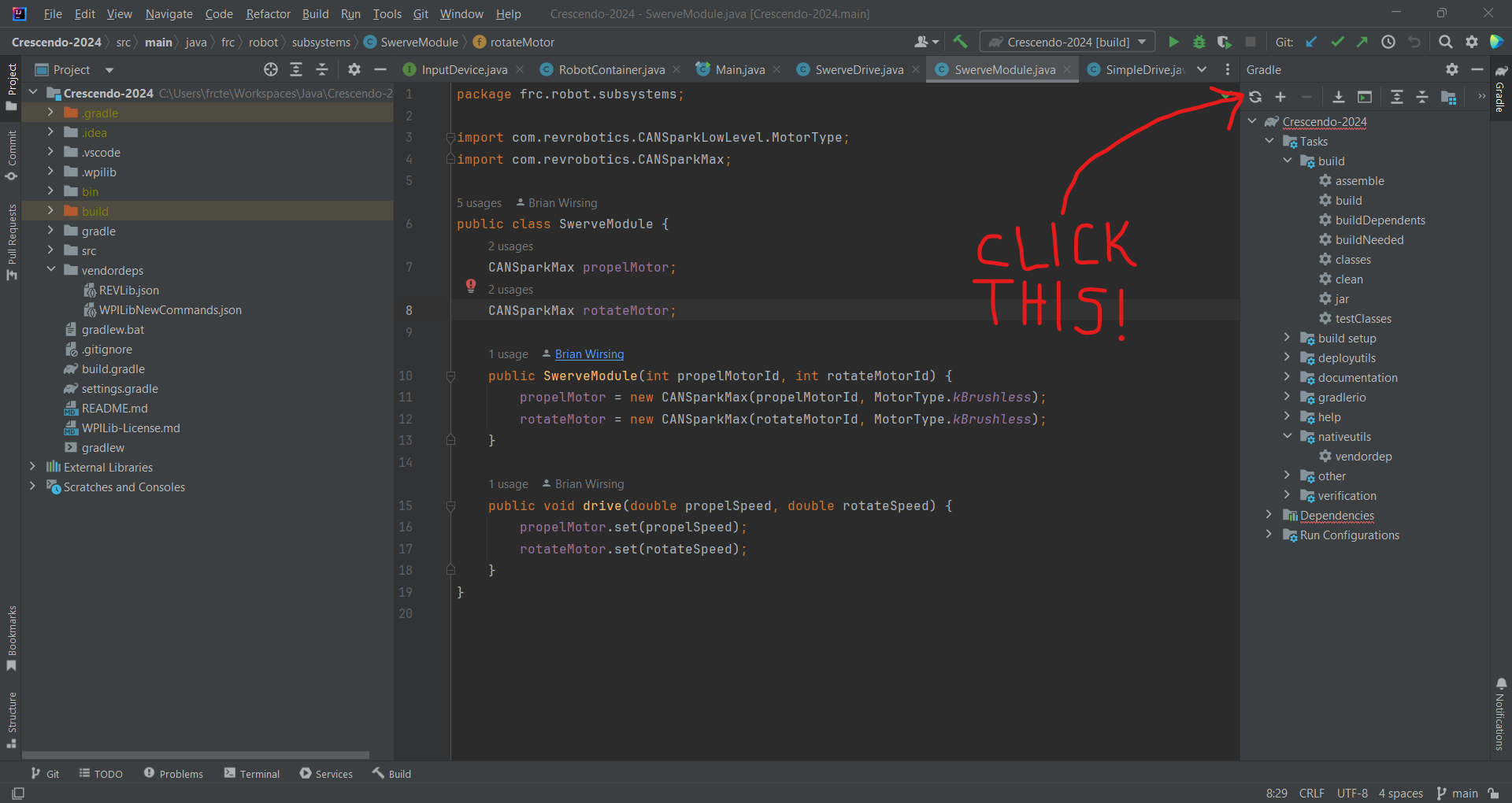Viewport: 1512px width, 803px height.
Task: Build project with the hammer icon
Action: point(960,42)
